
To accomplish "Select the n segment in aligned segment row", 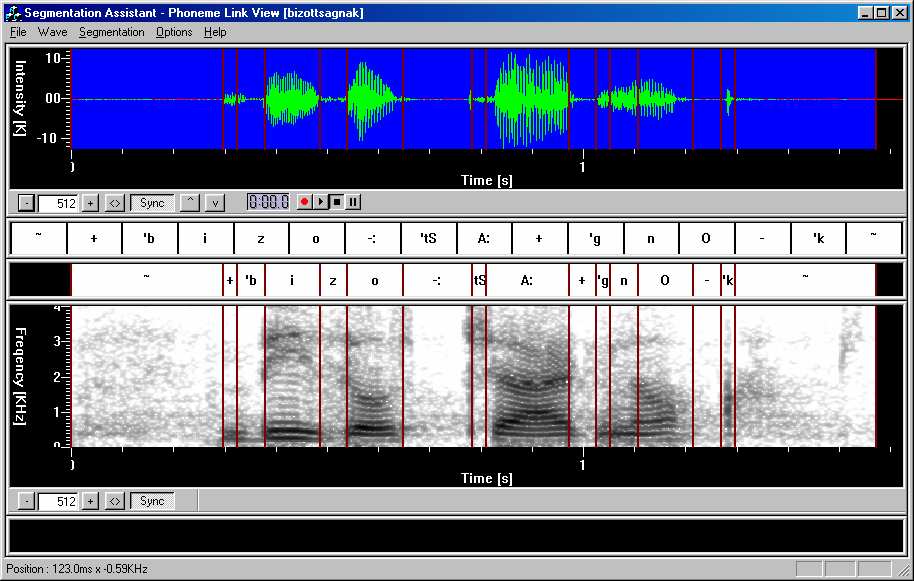I will point(624,280).
